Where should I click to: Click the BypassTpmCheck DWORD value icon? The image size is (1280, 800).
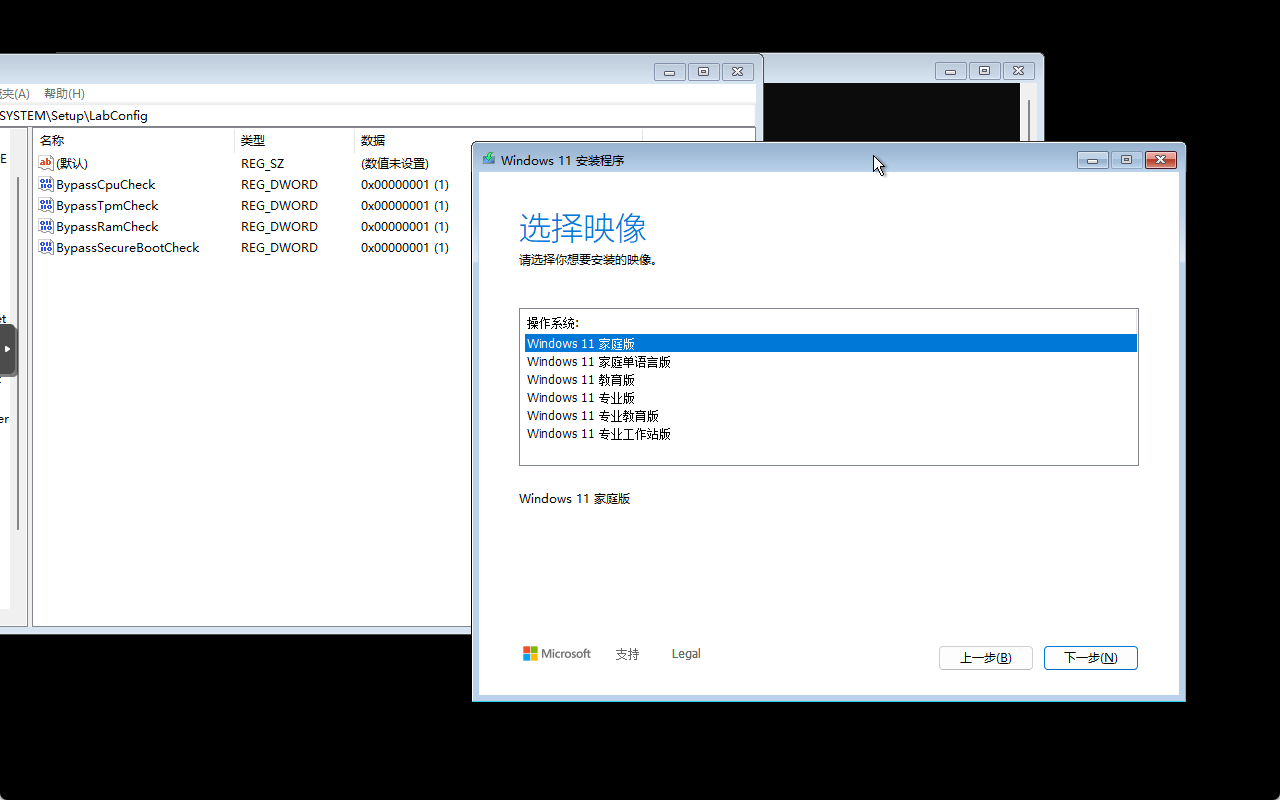(x=45, y=205)
